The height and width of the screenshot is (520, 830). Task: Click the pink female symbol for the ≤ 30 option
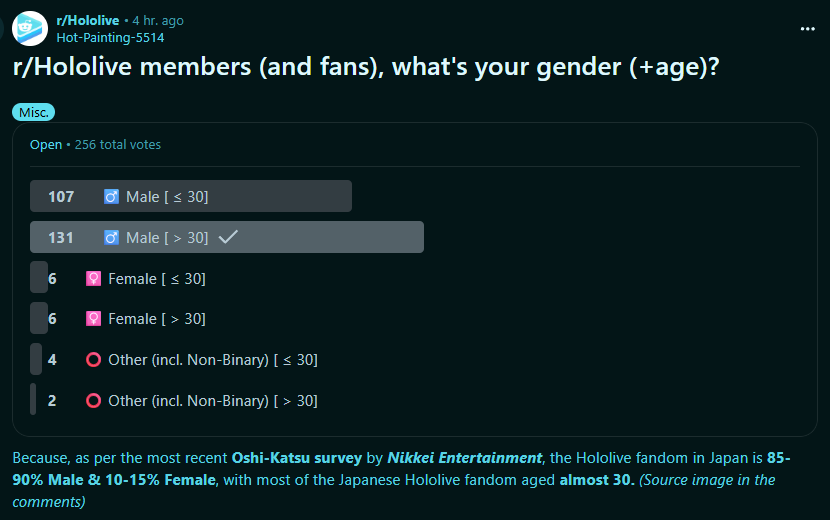pyautogui.click(x=93, y=279)
